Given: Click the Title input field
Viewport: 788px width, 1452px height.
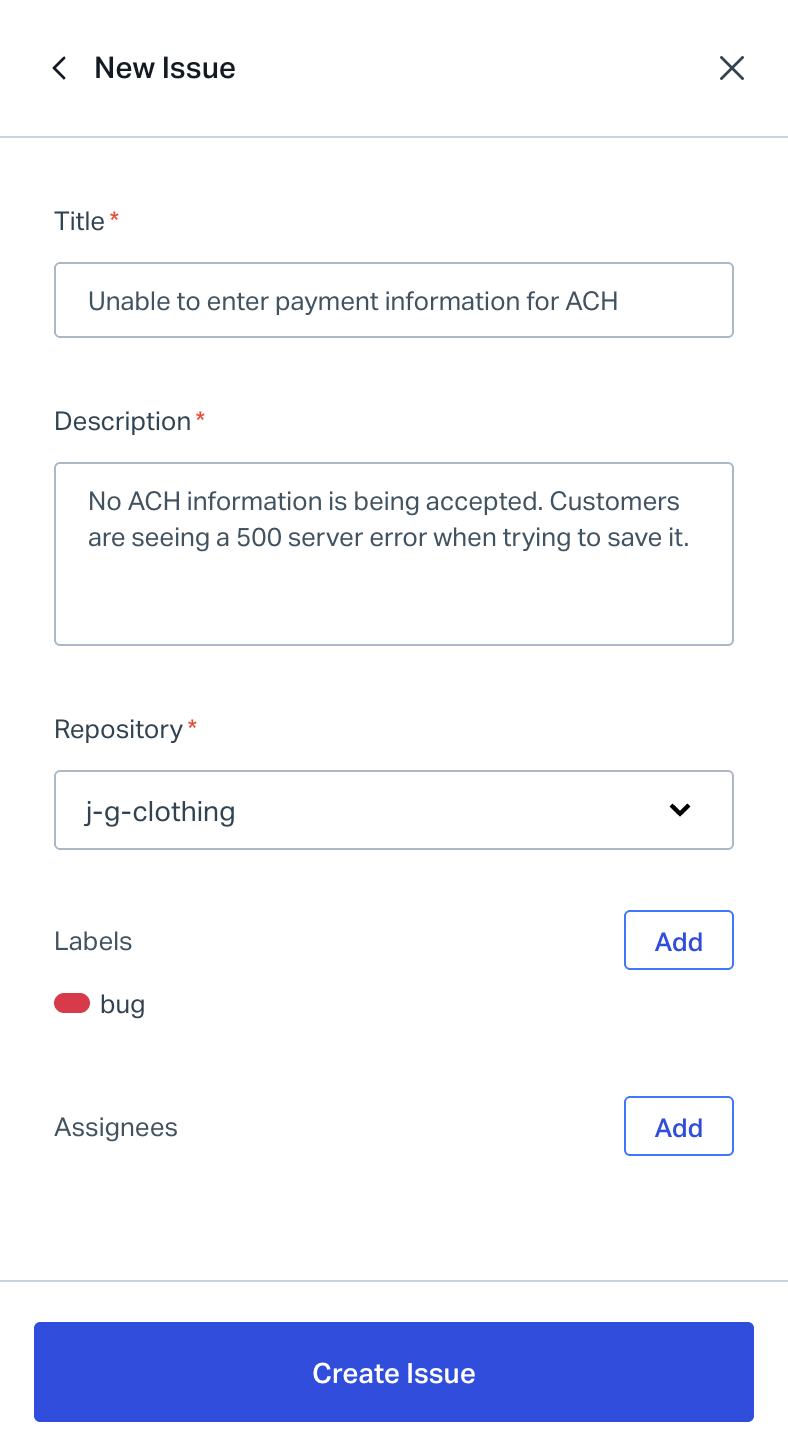Looking at the screenshot, I should 393,300.
